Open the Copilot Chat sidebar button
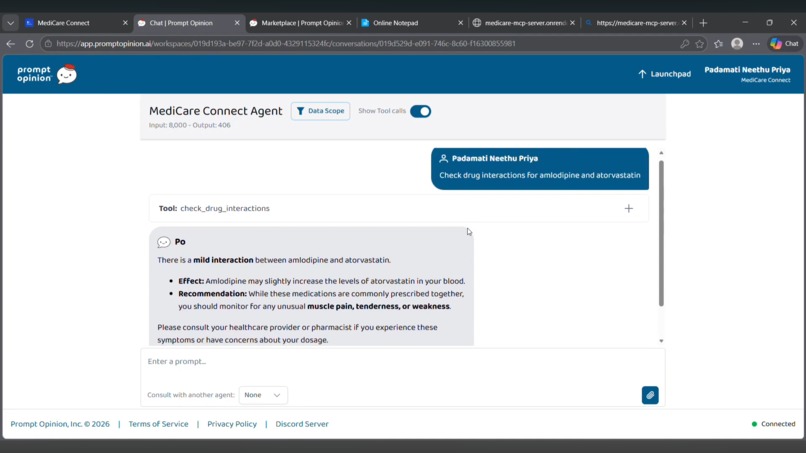The width and height of the screenshot is (806, 453). tap(784, 44)
